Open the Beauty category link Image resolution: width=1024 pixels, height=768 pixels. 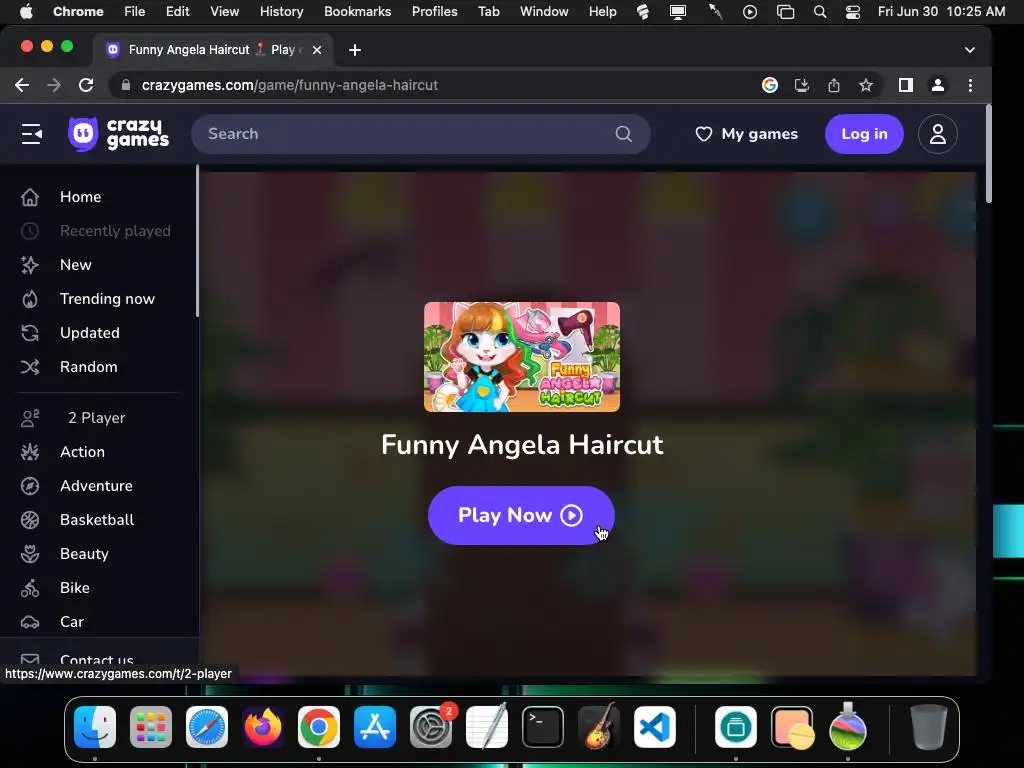point(84,554)
